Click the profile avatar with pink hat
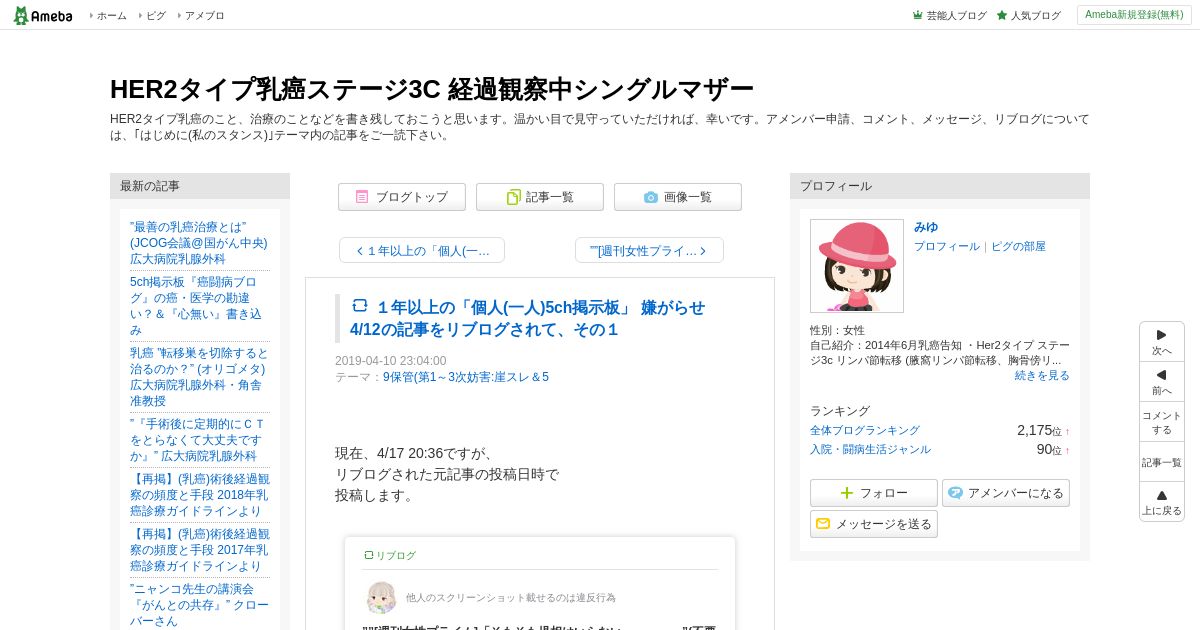This screenshot has width=1200, height=630. (x=857, y=266)
